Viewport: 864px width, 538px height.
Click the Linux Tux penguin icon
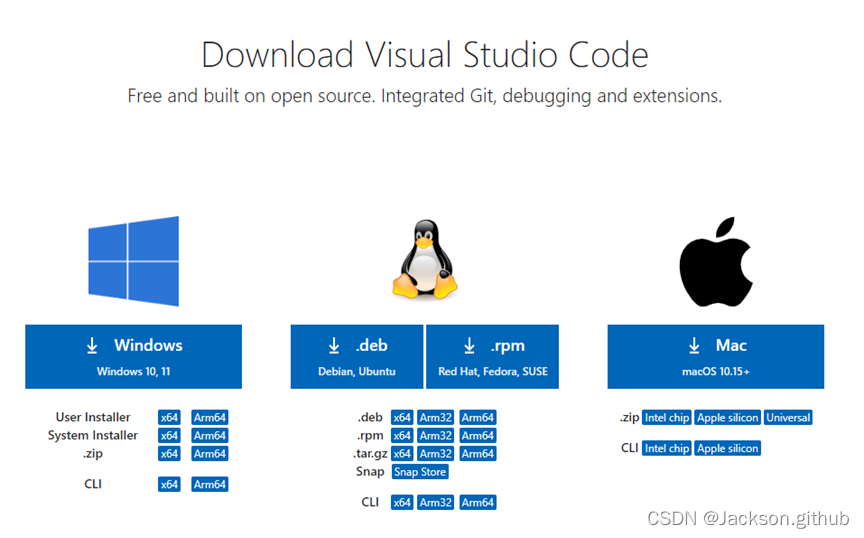[424, 260]
